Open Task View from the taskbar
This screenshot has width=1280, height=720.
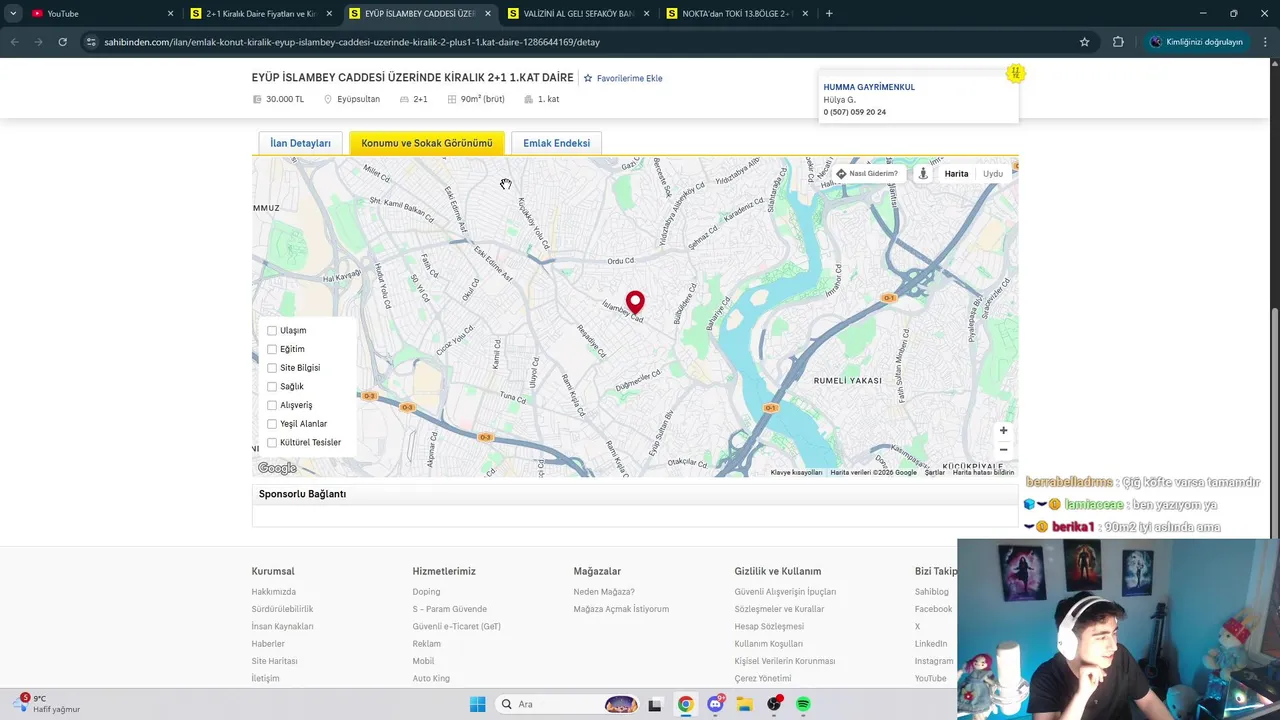click(655, 704)
